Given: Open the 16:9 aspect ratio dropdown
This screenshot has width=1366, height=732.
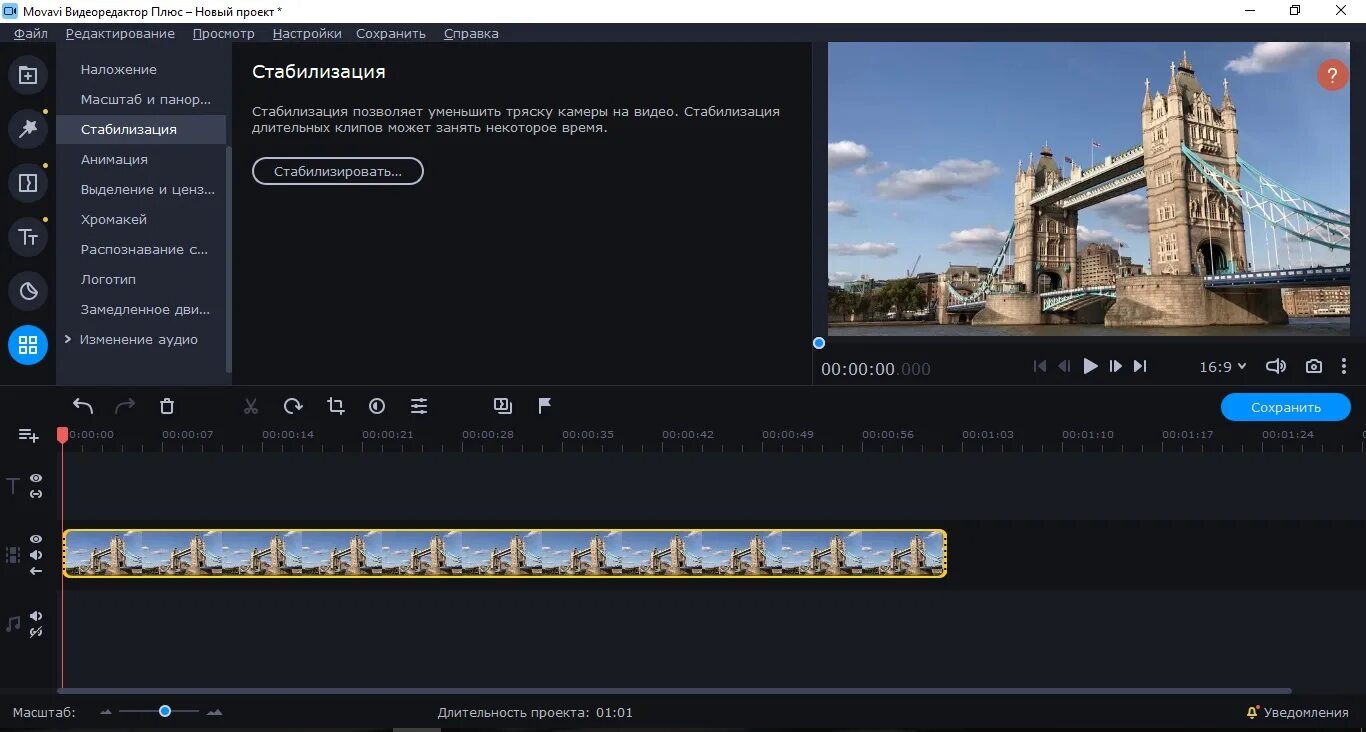Looking at the screenshot, I should click(x=1223, y=367).
